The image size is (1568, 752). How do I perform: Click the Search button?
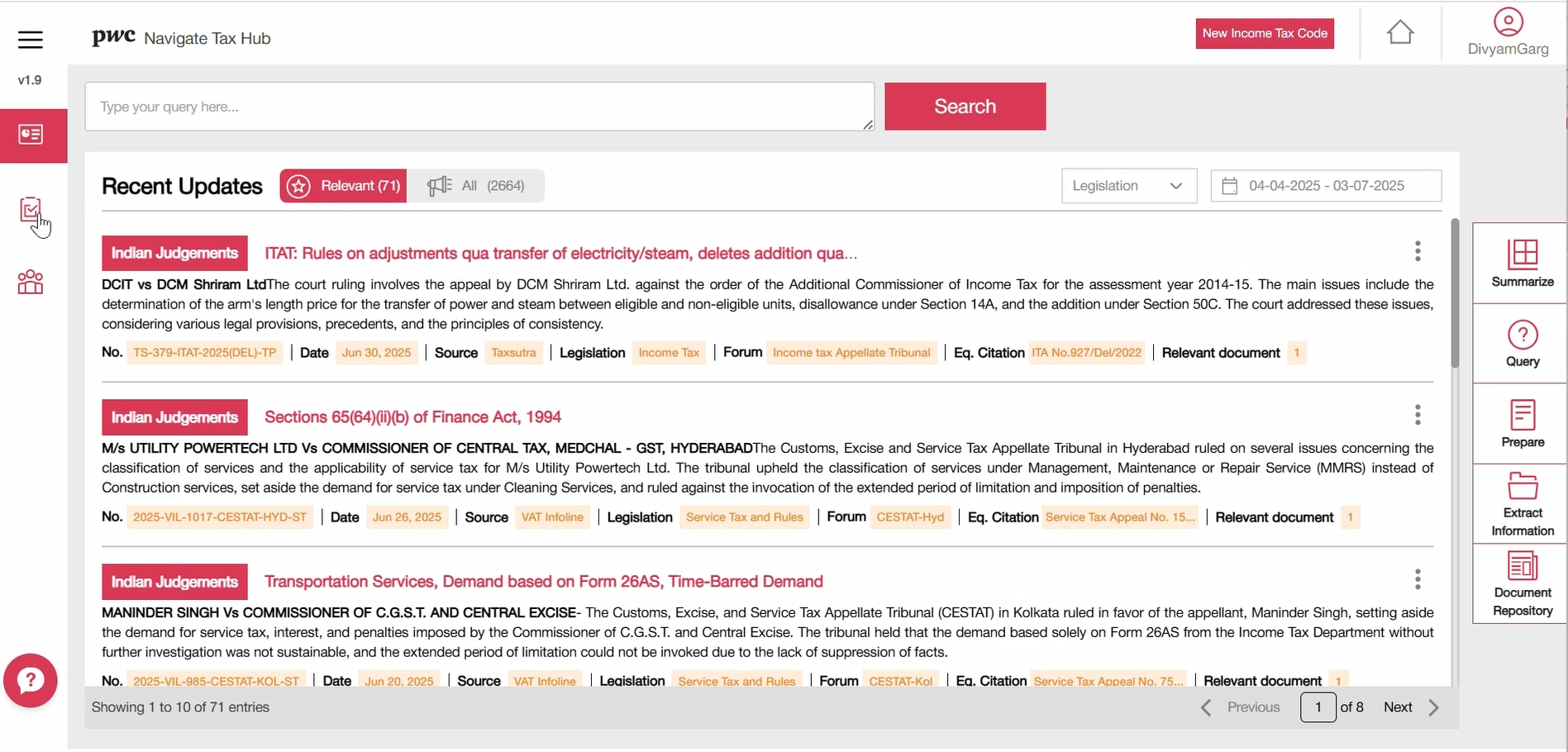tap(965, 107)
